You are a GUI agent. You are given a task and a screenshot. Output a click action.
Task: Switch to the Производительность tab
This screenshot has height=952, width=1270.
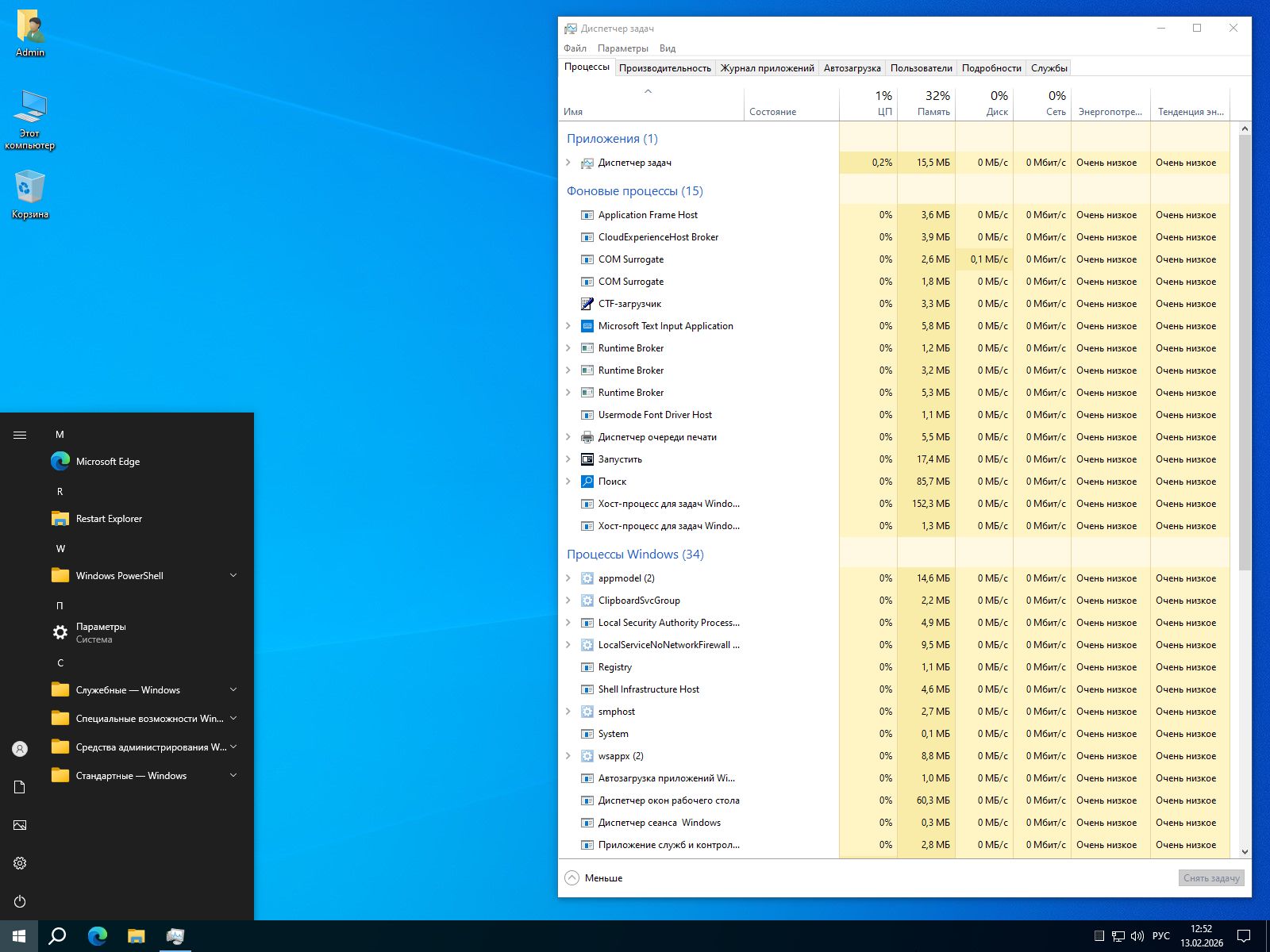click(664, 68)
